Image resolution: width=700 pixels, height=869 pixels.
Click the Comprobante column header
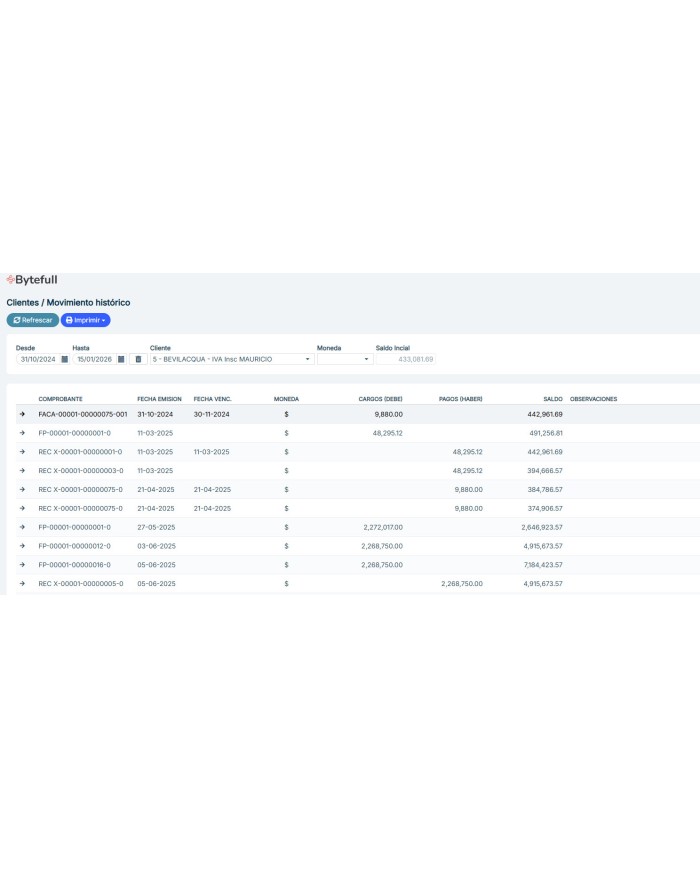(60, 399)
